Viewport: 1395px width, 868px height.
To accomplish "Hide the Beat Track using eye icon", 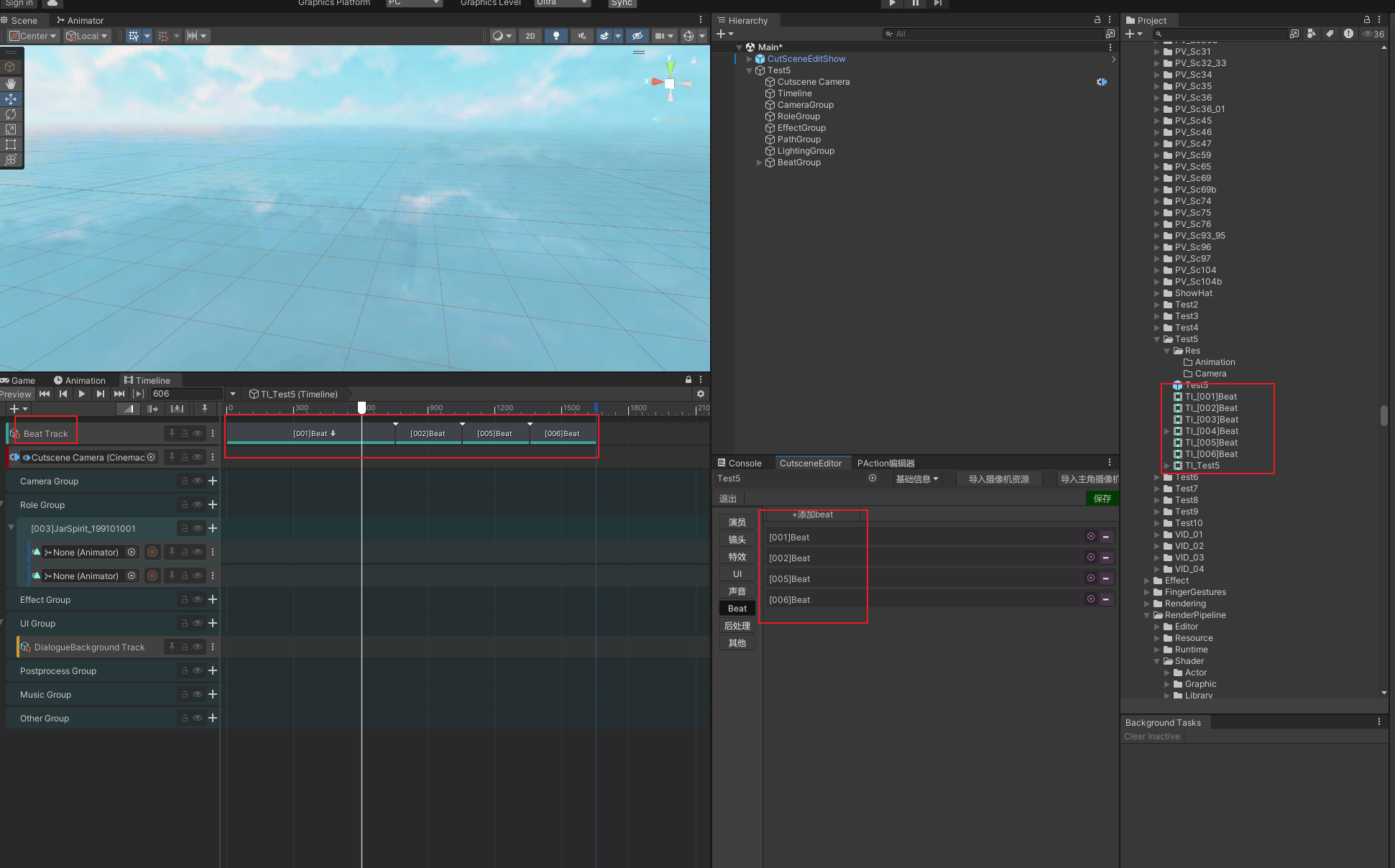I will pyautogui.click(x=198, y=433).
